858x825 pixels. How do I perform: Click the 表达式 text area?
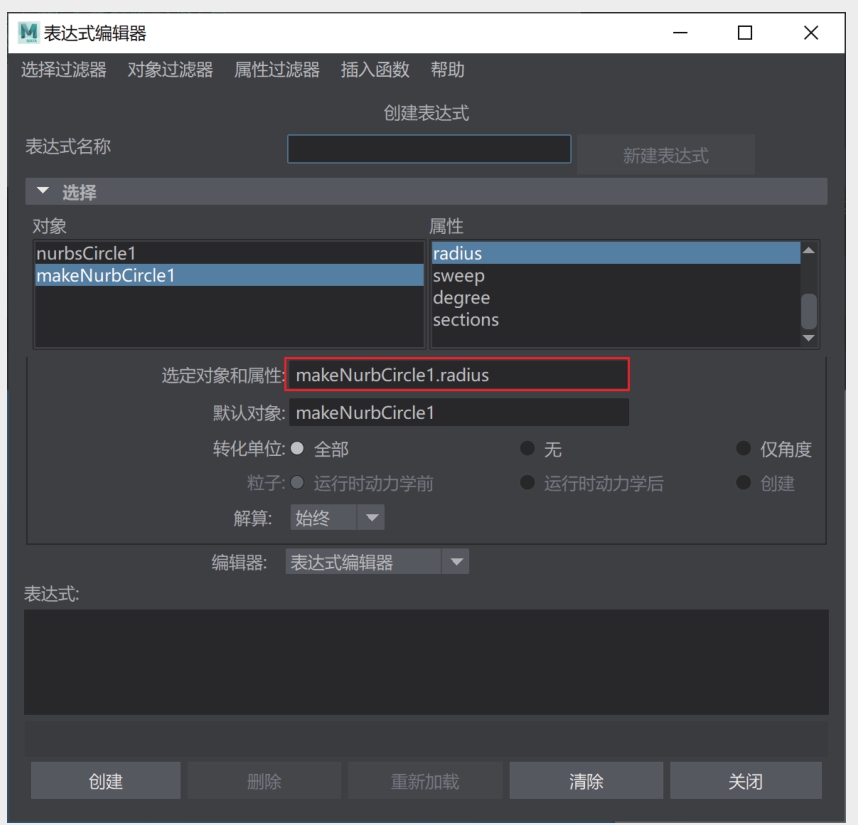click(426, 662)
